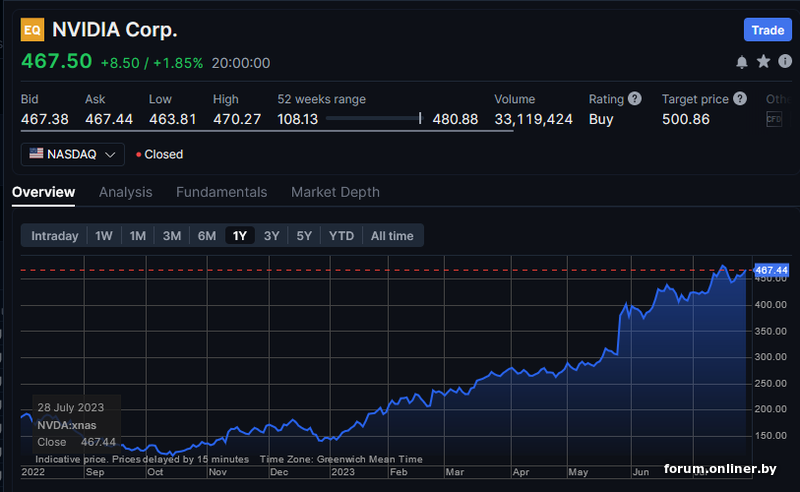This screenshot has width=800, height=492.
Task: Click the US flag icon beside NASDAQ
Action: (36, 154)
